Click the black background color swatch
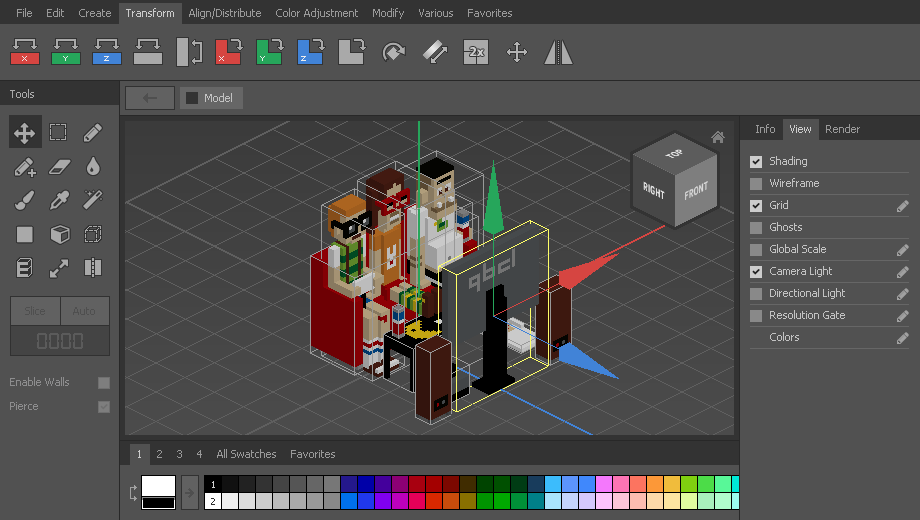This screenshot has height=520, width=920. 158,503
